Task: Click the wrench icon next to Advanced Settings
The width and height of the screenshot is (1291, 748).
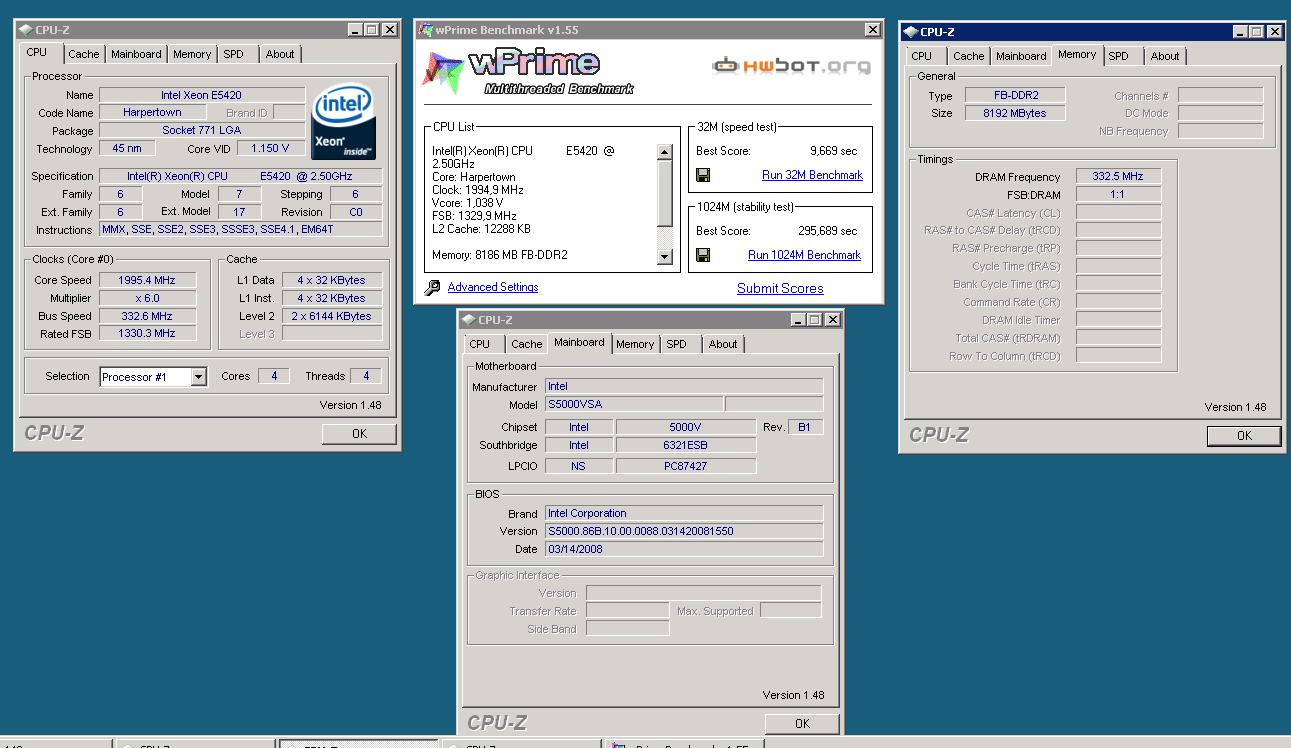Action: click(x=432, y=288)
